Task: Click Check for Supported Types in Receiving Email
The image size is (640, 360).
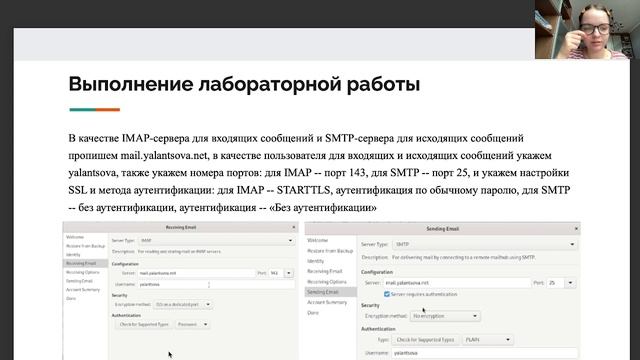Action: click(x=144, y=324)
